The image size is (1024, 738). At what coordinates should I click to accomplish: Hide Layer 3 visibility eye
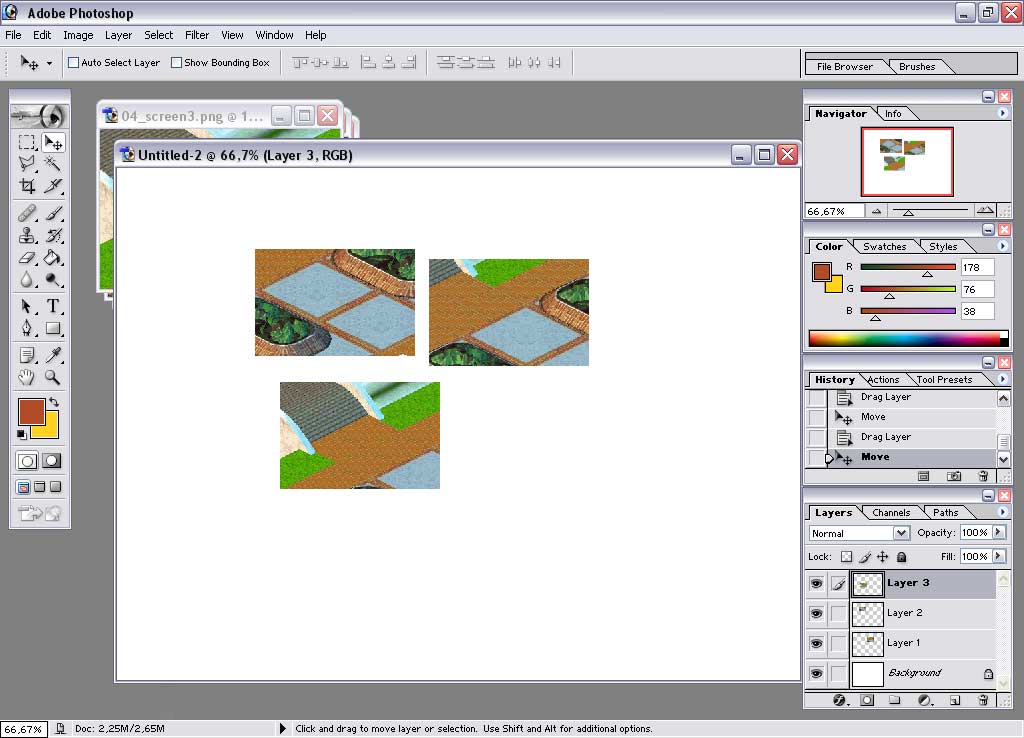[816, 583]
